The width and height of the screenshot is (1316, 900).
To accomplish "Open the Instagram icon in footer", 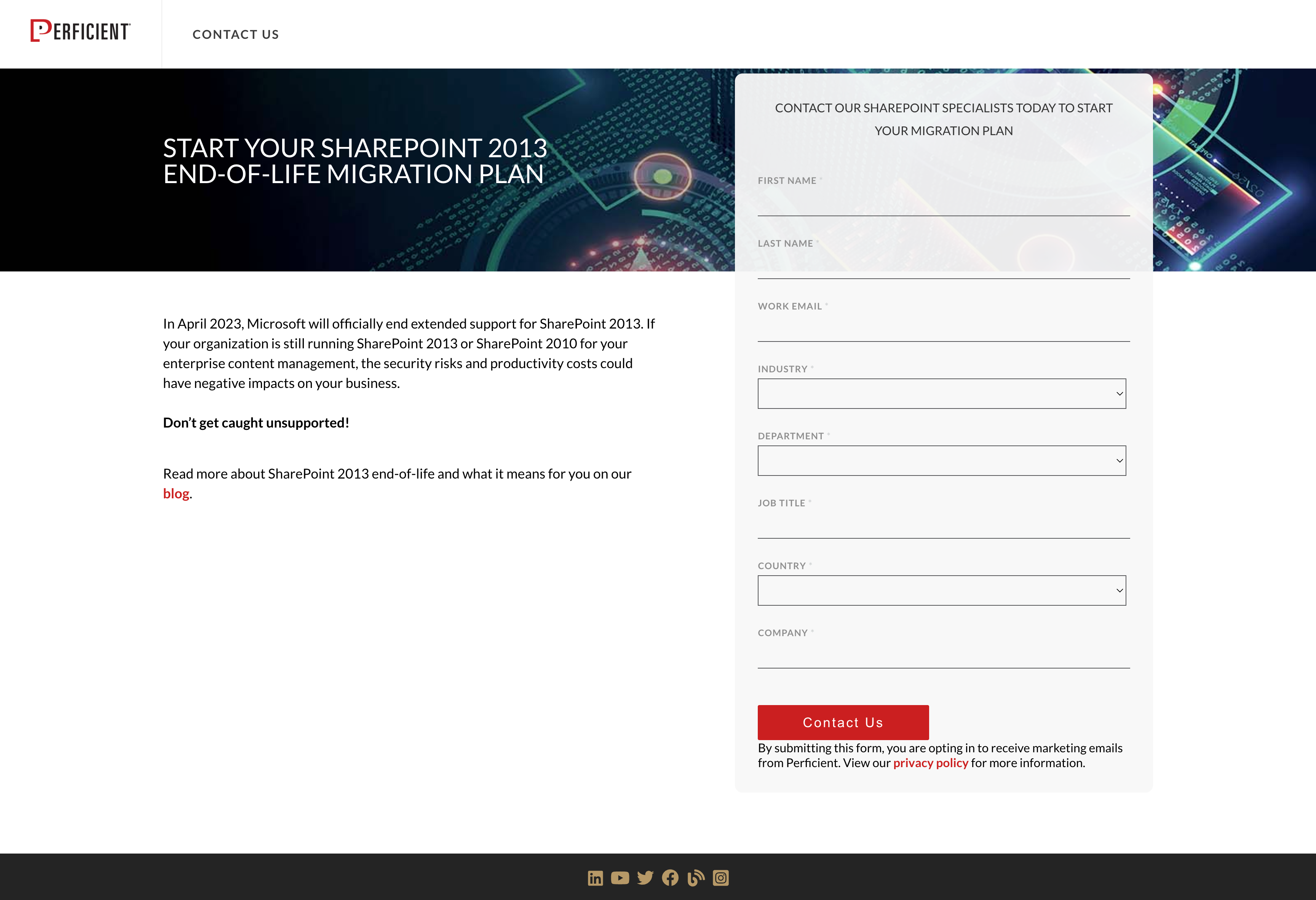I will point(721,878).
